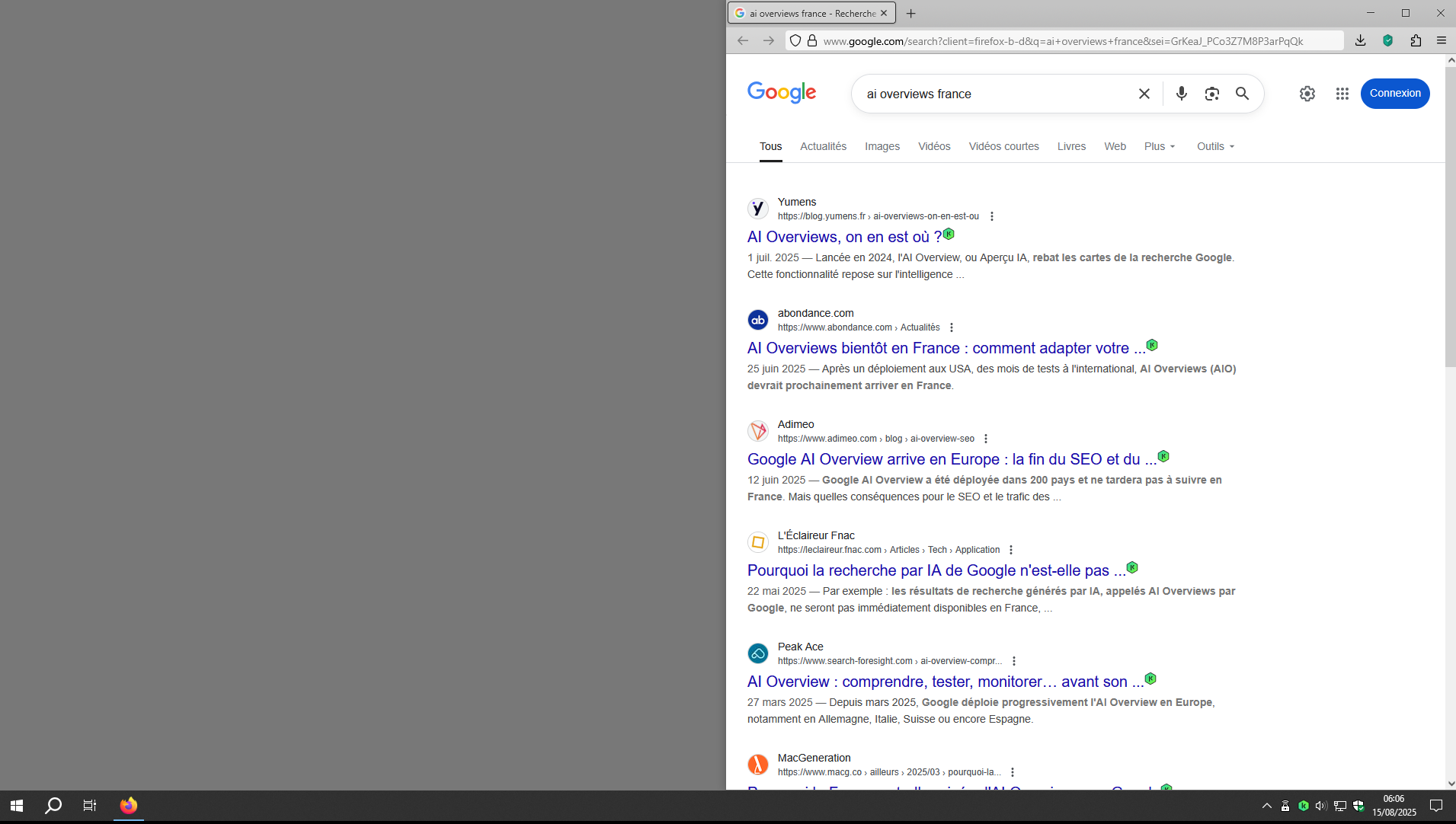Open the Google apps grid
The height and width of the screenshot is (824, 1456).
(1342, 94)
